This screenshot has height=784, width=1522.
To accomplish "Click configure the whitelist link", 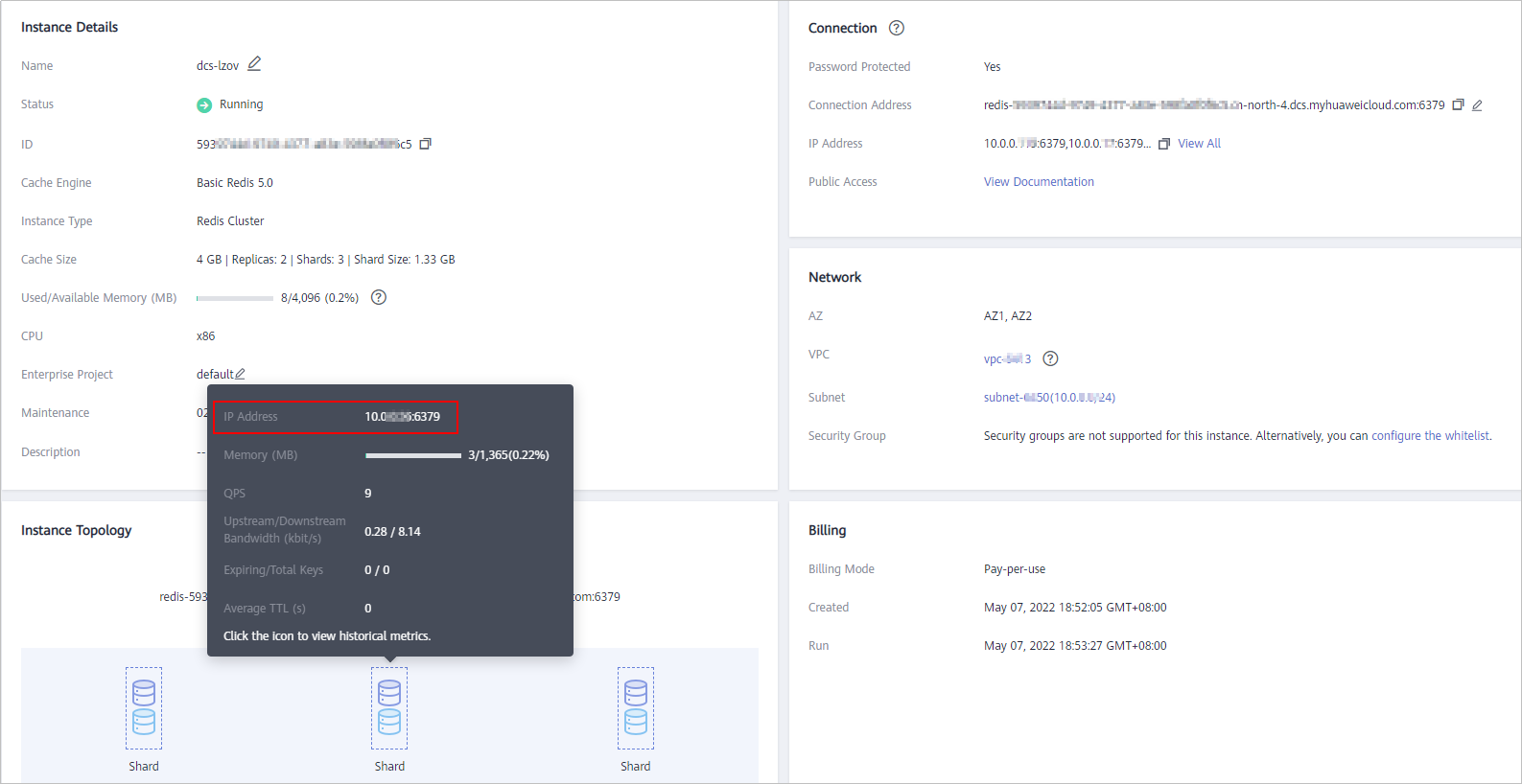I will tap(1430, 435).
